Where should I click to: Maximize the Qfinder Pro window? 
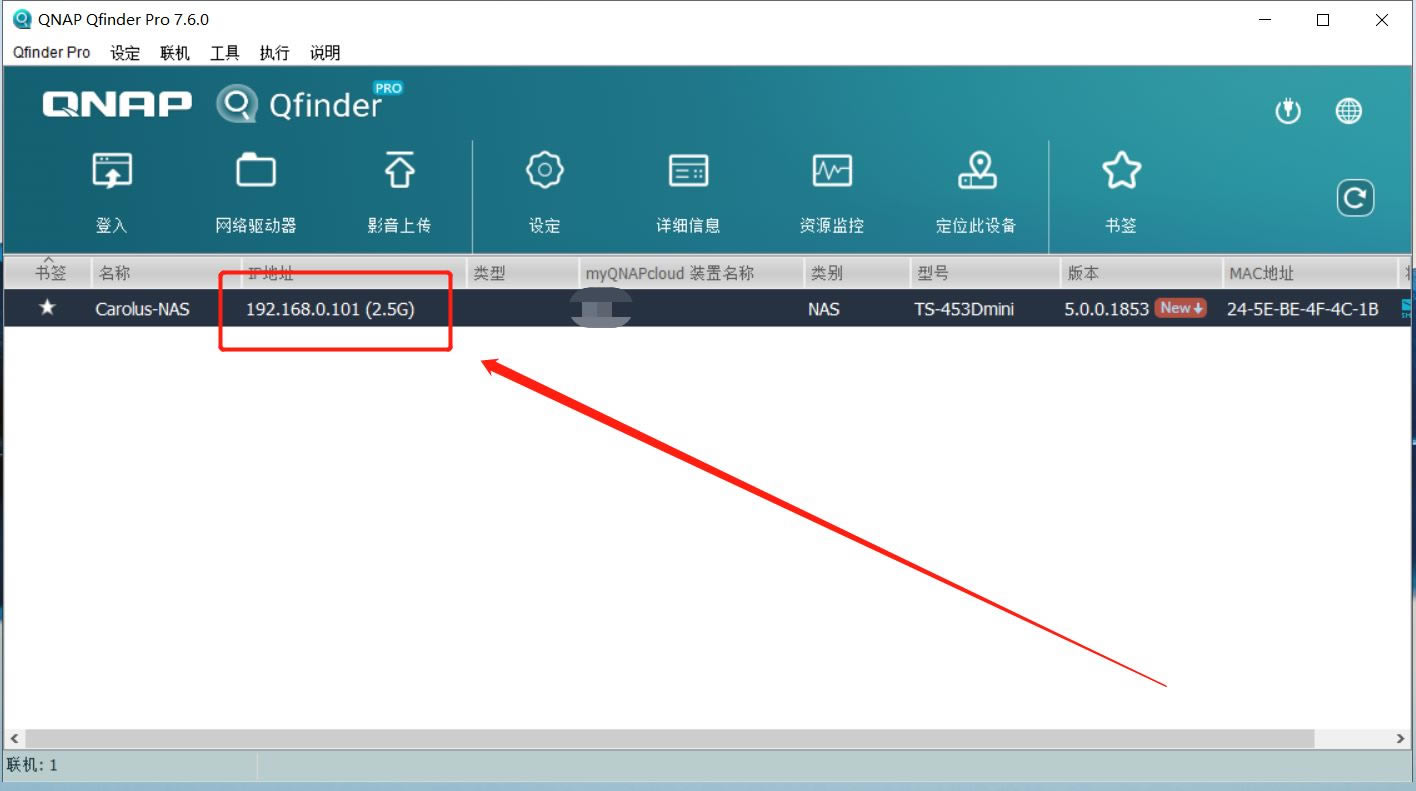(x=1323, y=19)
